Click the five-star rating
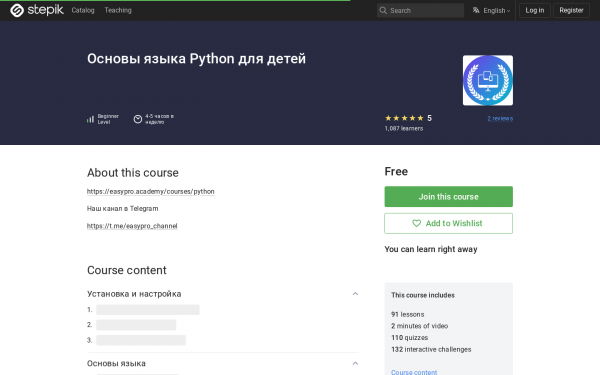 (x=404, y=118)
